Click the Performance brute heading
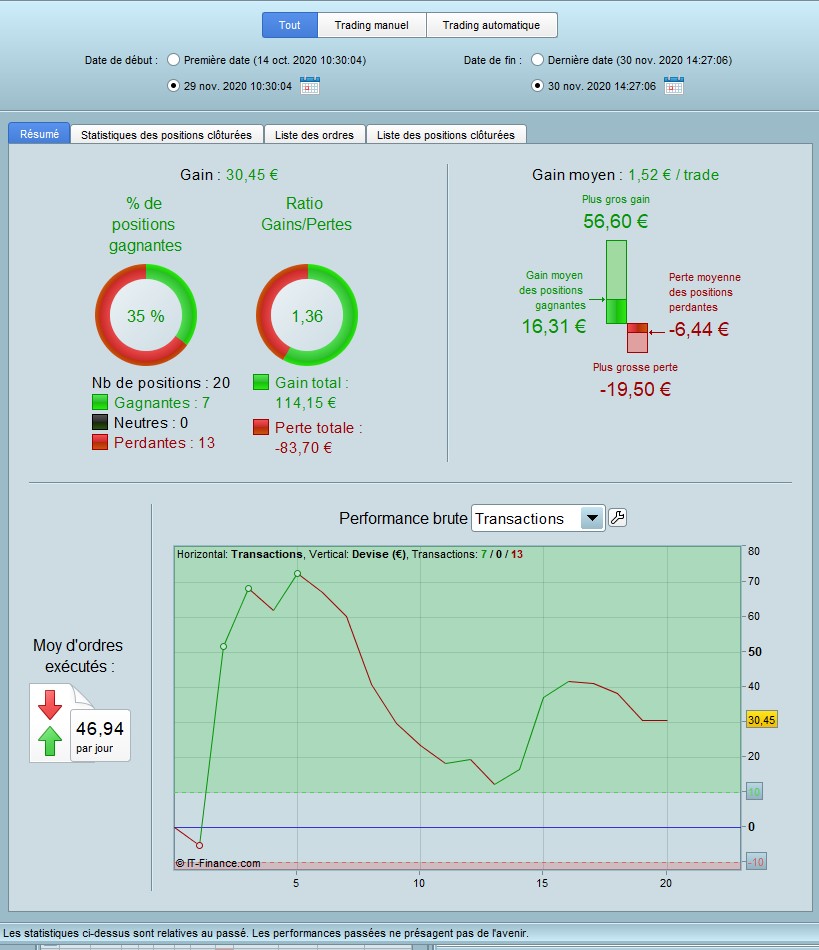Screen dimensions: 819x950 (403, 519)
